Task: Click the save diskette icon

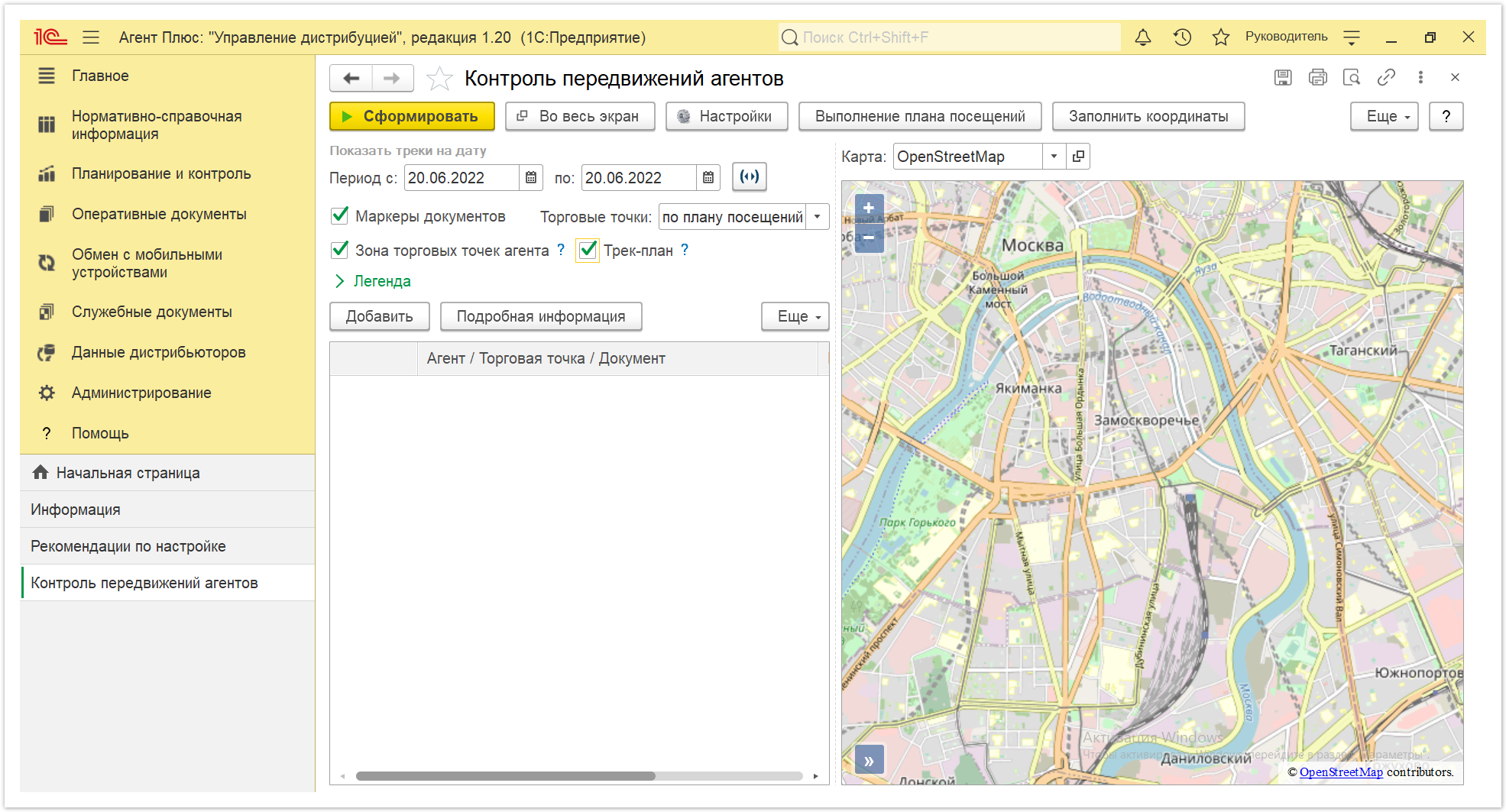Action: pos(1283,77)
